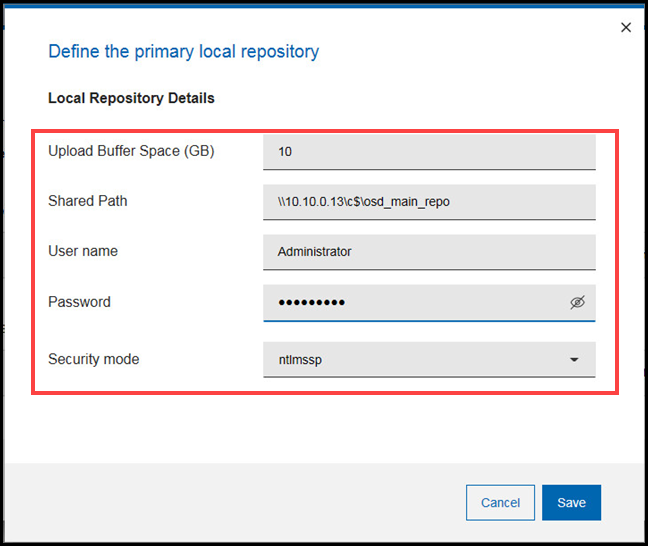Close the dialog with the X icon
The image size is (648, 546).
click(626, 27)
